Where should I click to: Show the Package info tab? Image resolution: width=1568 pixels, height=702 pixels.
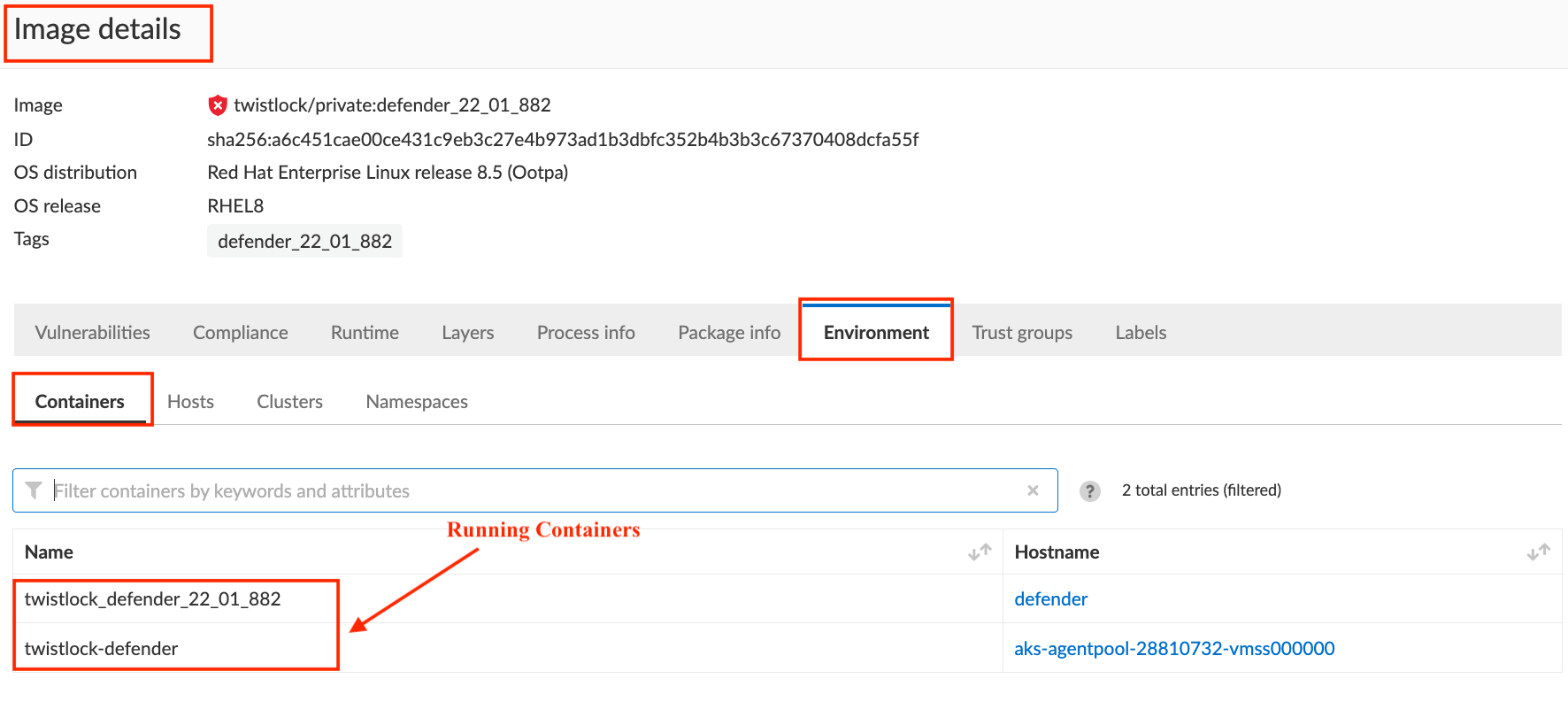coord(729,333)
